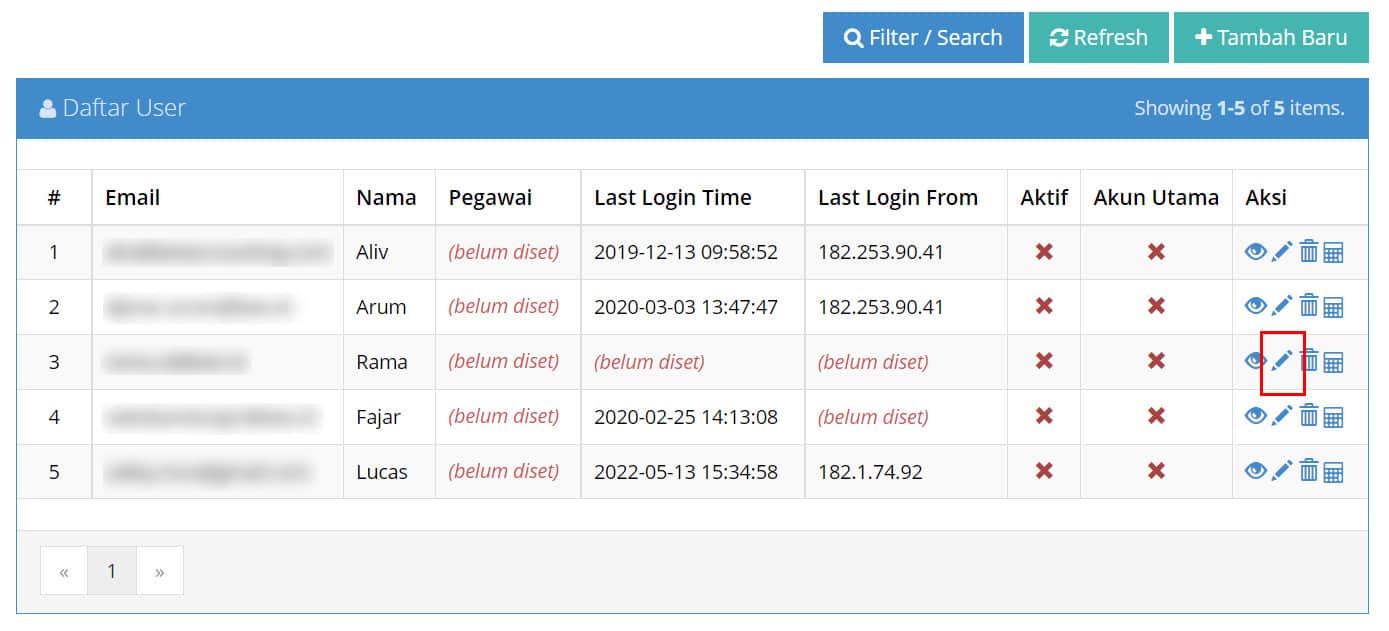Click the Email column header

click(133, 198)
